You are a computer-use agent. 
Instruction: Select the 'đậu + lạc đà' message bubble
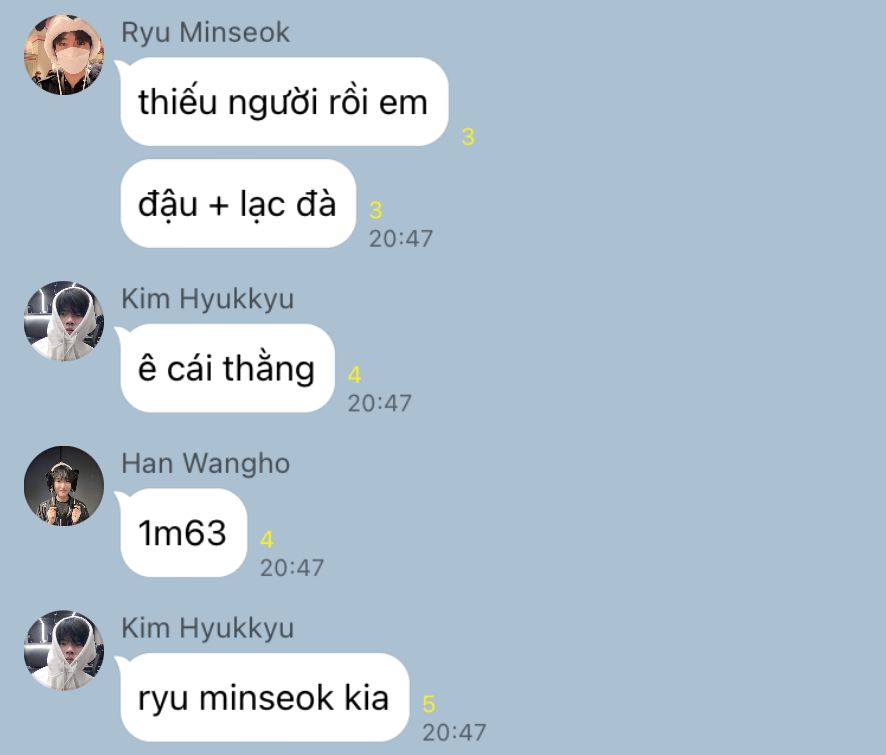[238, 203]
